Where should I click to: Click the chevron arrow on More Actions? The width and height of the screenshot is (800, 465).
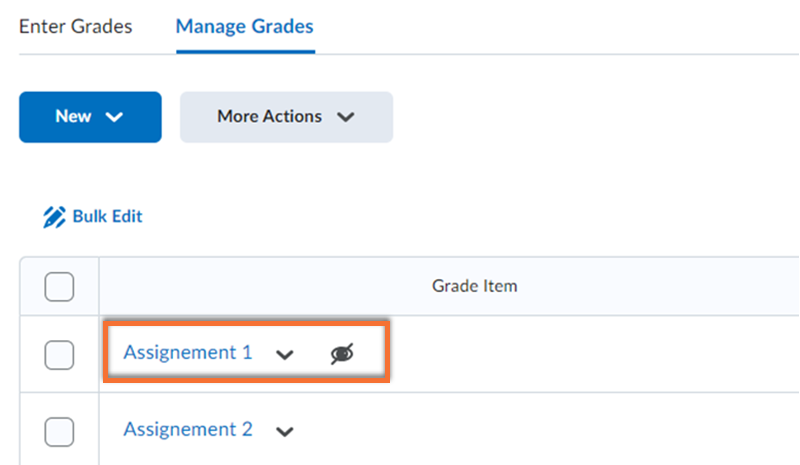[346, 117]
